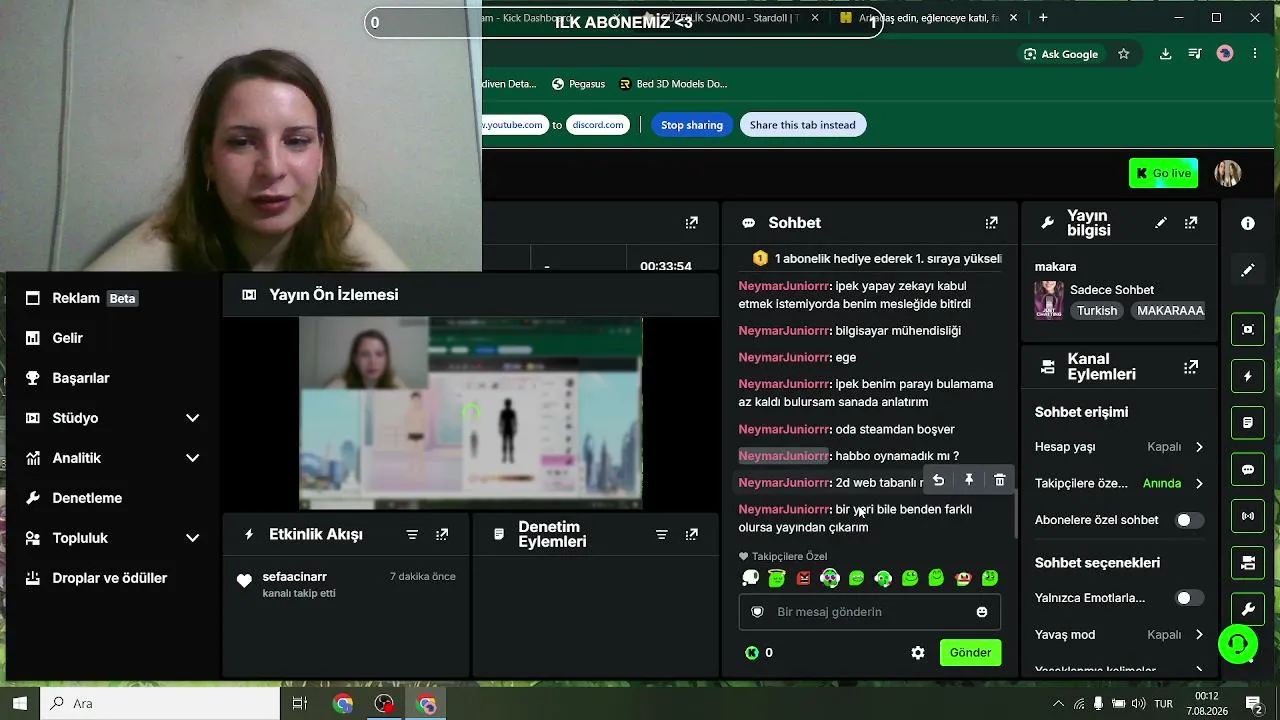
Task: Toggle the Yalnızca Emotlarla switch
Action: pyautogui.click(x=1189, y=598)
